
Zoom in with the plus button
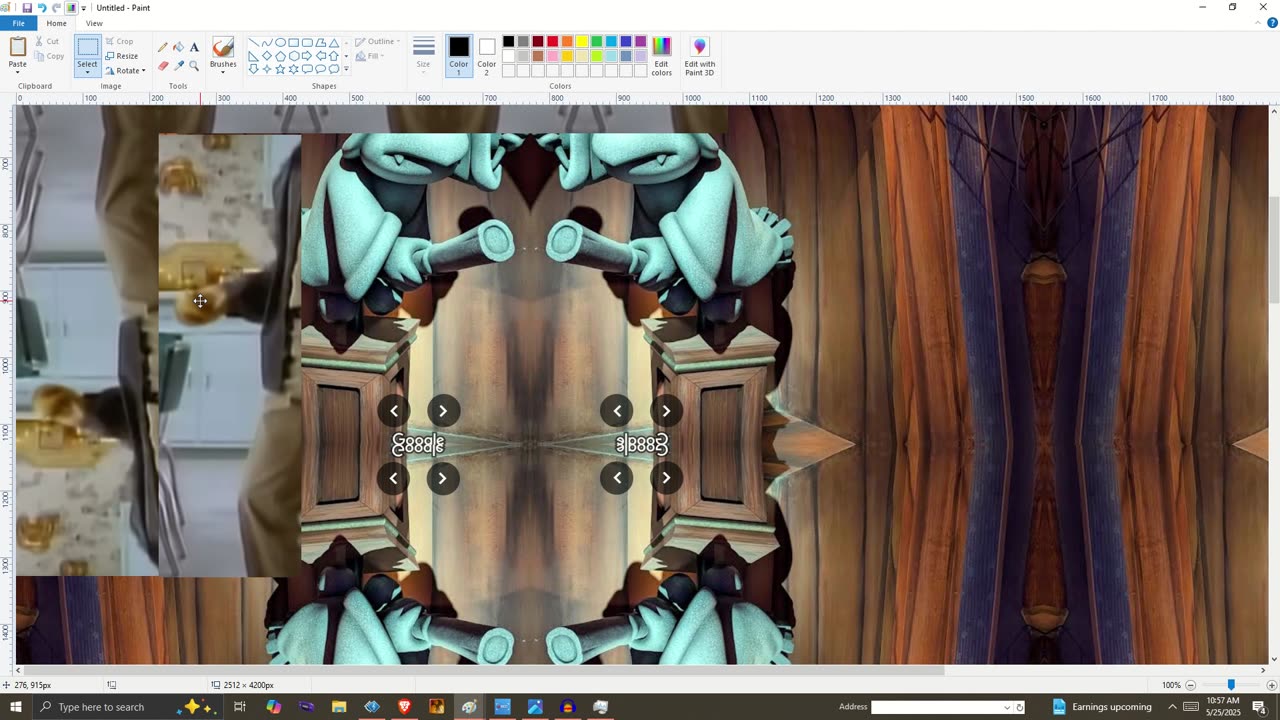coord(1270,685)
